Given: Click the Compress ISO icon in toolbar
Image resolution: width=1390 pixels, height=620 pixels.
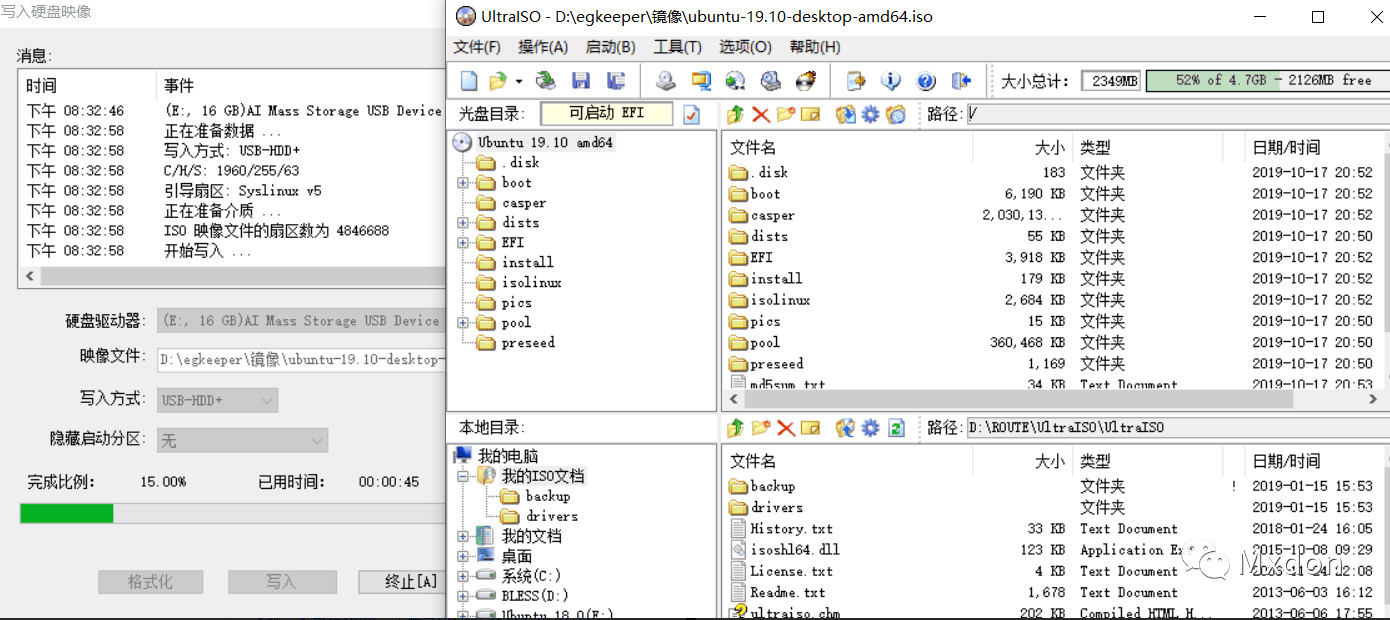Looking at the screenshot, I should tap(701, 81).
